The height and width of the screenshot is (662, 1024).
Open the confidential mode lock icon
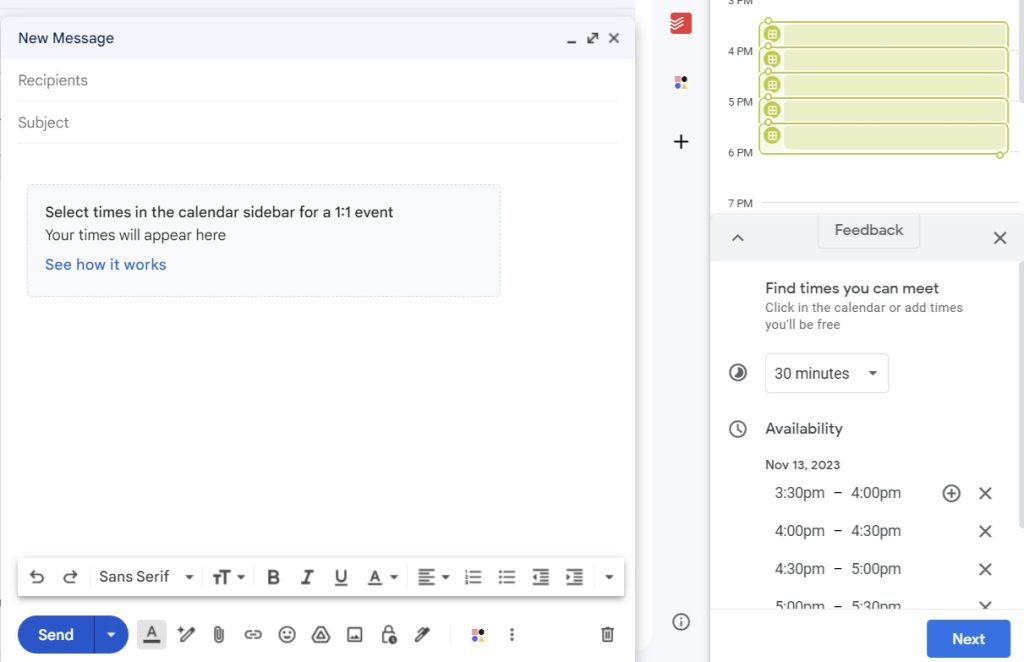point(389,634)
